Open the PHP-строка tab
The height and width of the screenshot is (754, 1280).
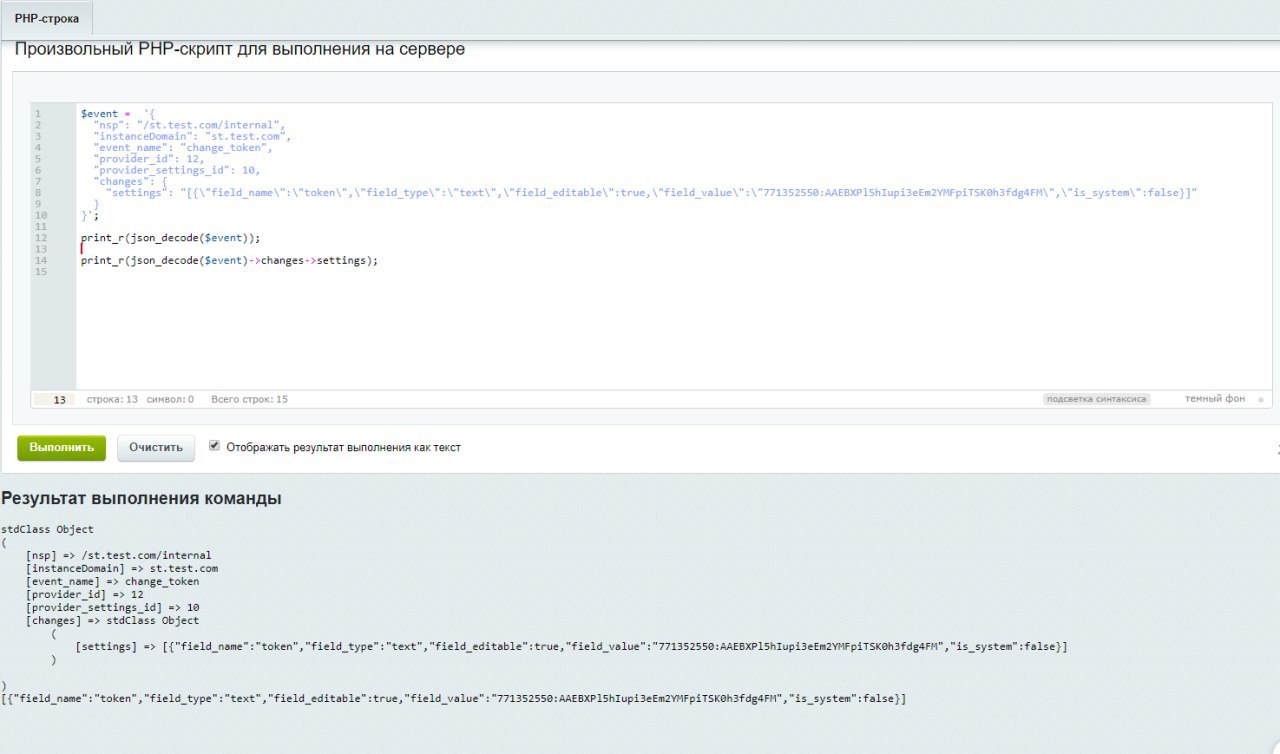(x=47, y=18)
